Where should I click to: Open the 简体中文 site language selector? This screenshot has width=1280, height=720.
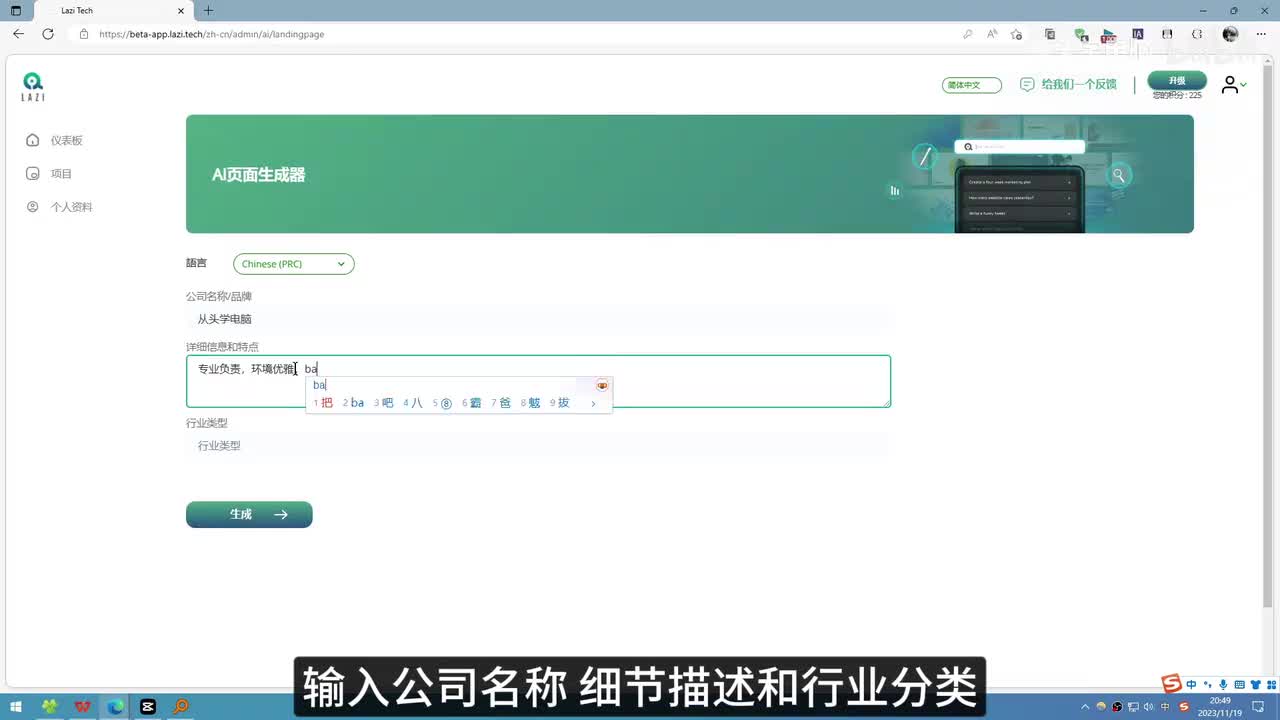click(x=971, y=85)
